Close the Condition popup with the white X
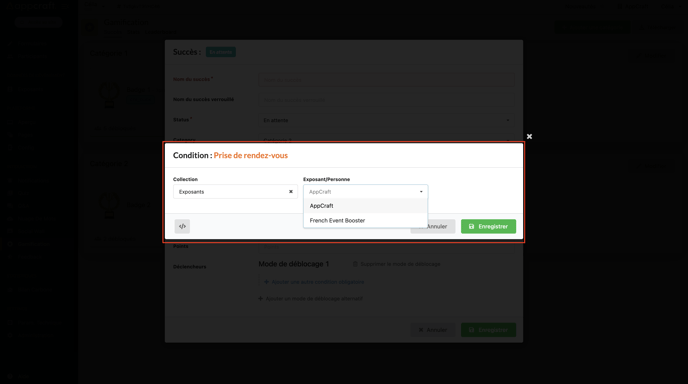Viewport: 688px width, 384px height. tap(529, 136)
